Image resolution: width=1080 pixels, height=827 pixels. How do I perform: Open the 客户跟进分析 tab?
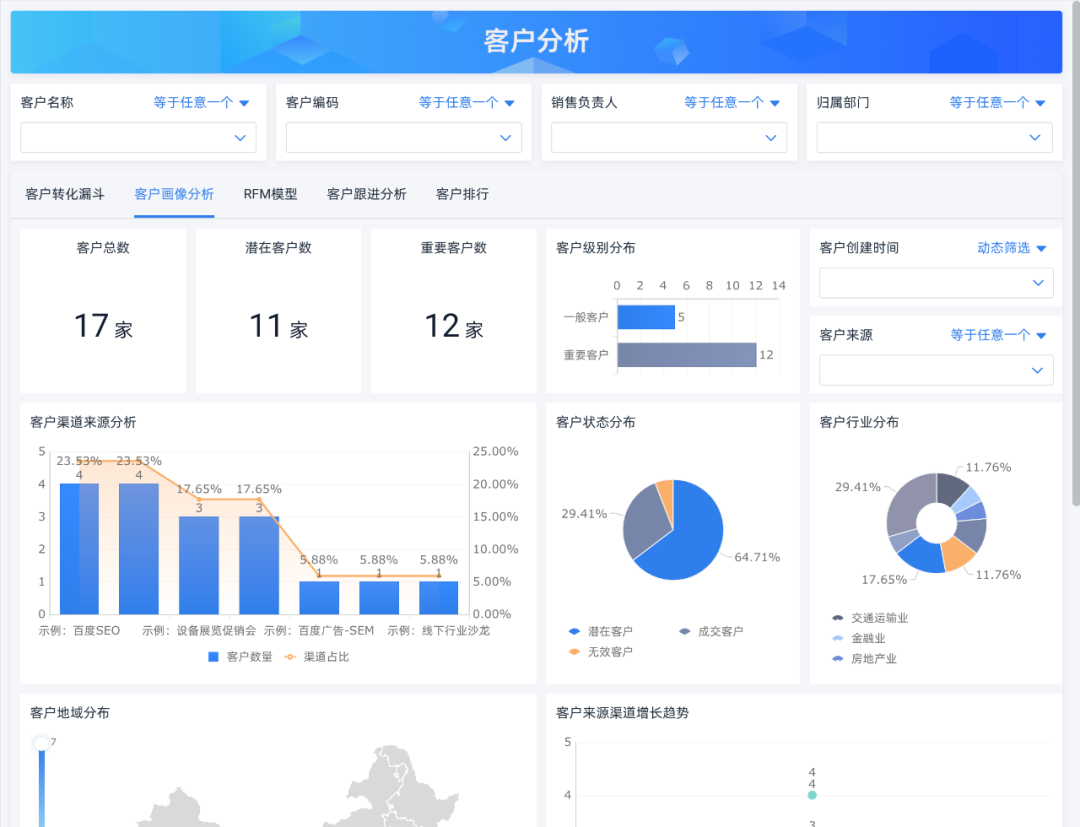click(366, 194)
